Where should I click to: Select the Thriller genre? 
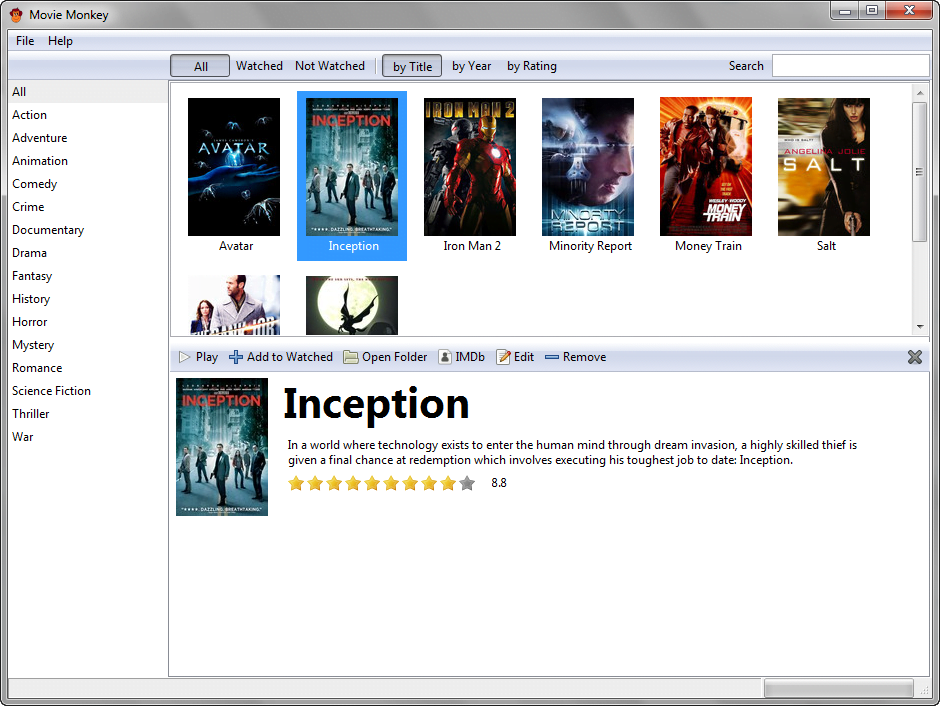(88, 414)
